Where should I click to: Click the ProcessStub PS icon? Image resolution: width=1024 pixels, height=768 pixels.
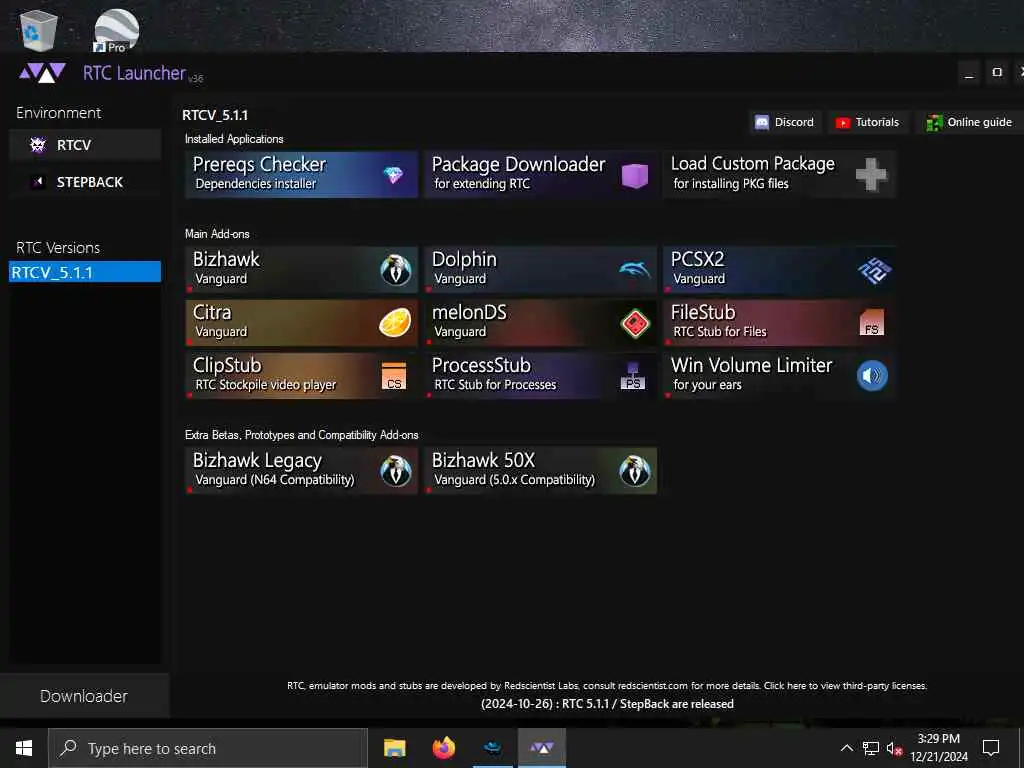click(x=633, y=376)
